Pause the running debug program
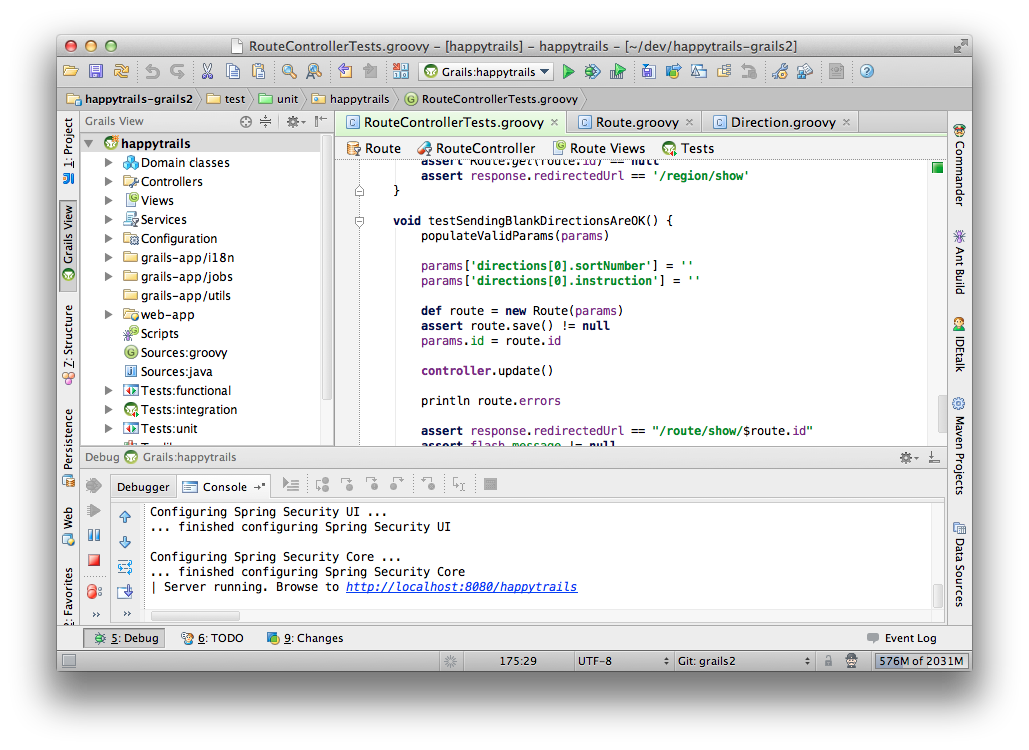This screenshot has height=750, width=1029. click(x=94, y=536)
